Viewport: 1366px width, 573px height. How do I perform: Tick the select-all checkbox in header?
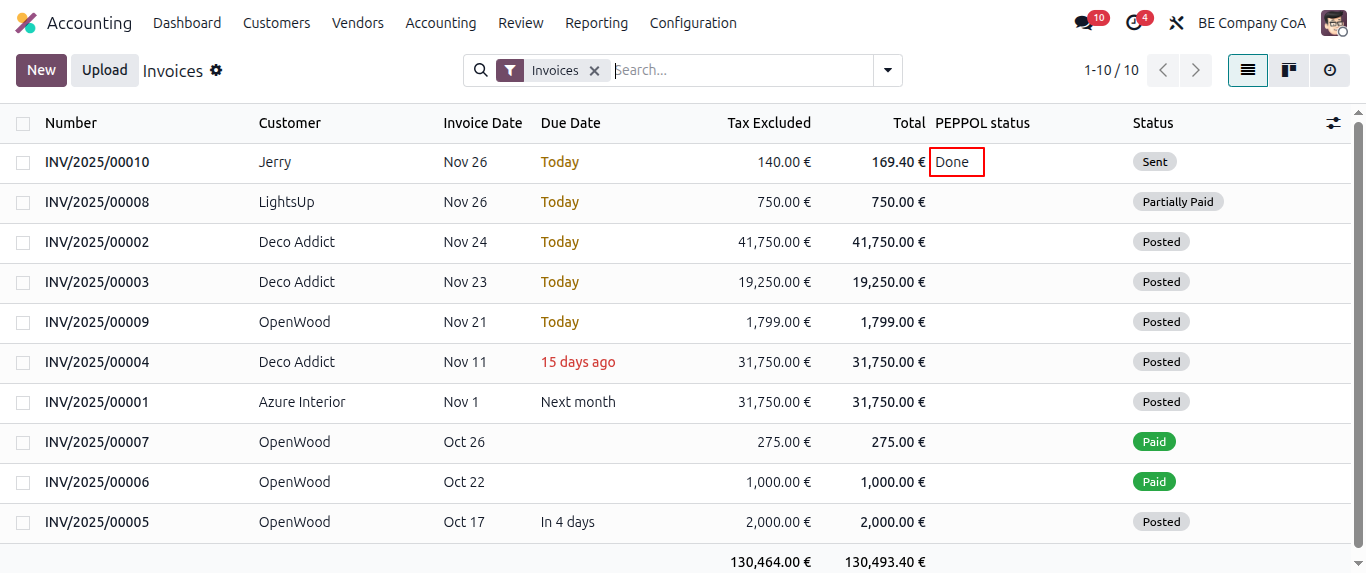23,123
